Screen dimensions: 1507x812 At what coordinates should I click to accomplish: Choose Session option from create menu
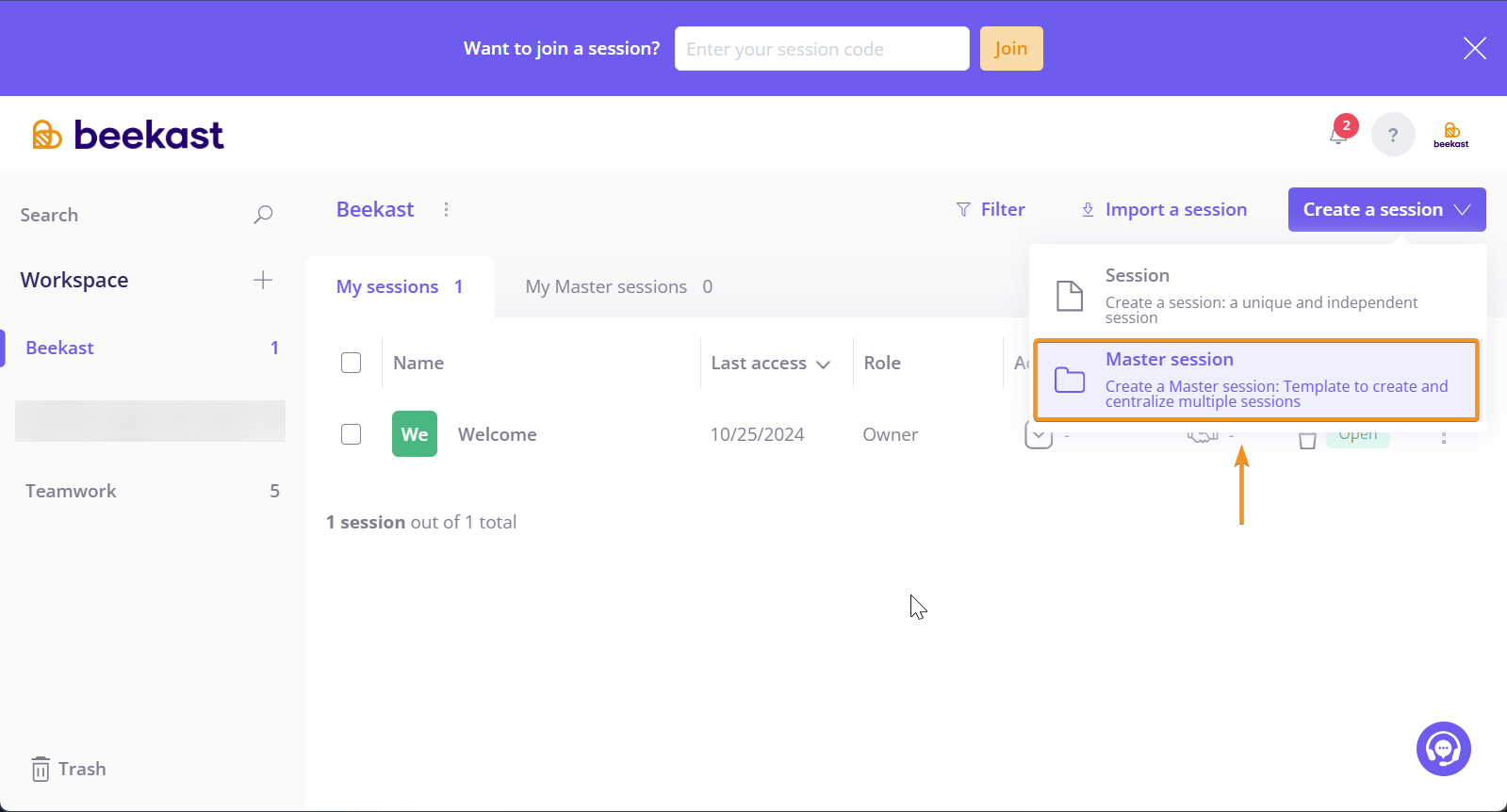tap(1257, 296)
